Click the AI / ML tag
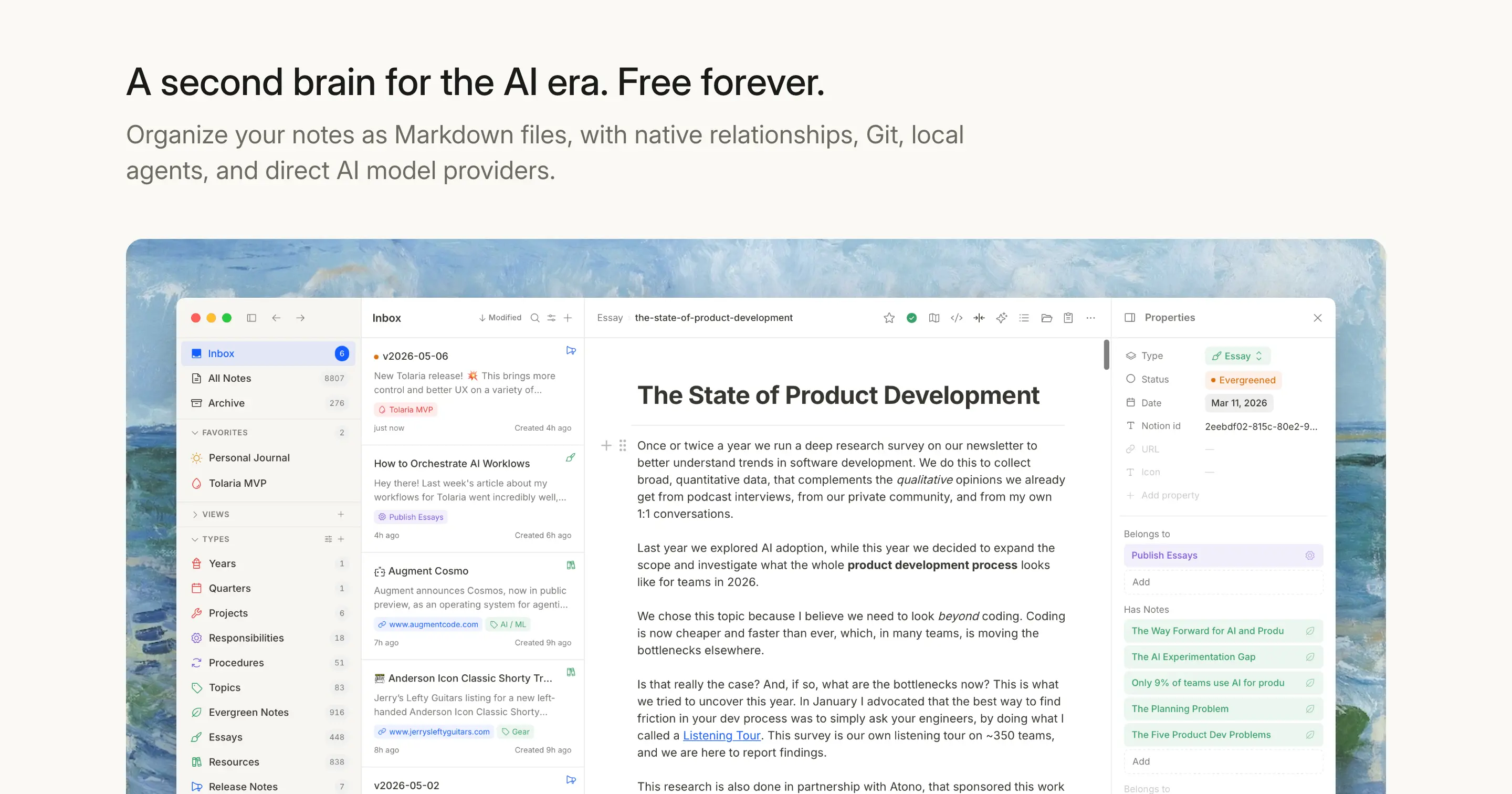 508,625
